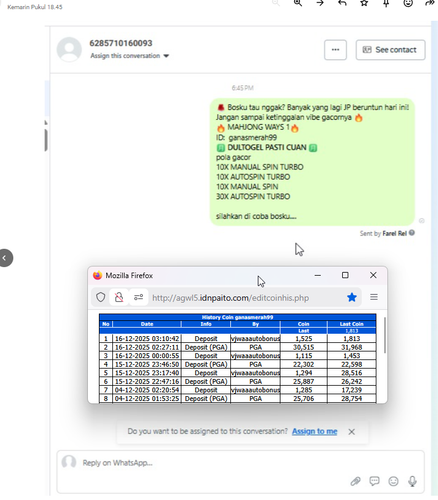
Task: Click DULTOGEL PASTI CUAN text in message
Action: tap(267, 147)
